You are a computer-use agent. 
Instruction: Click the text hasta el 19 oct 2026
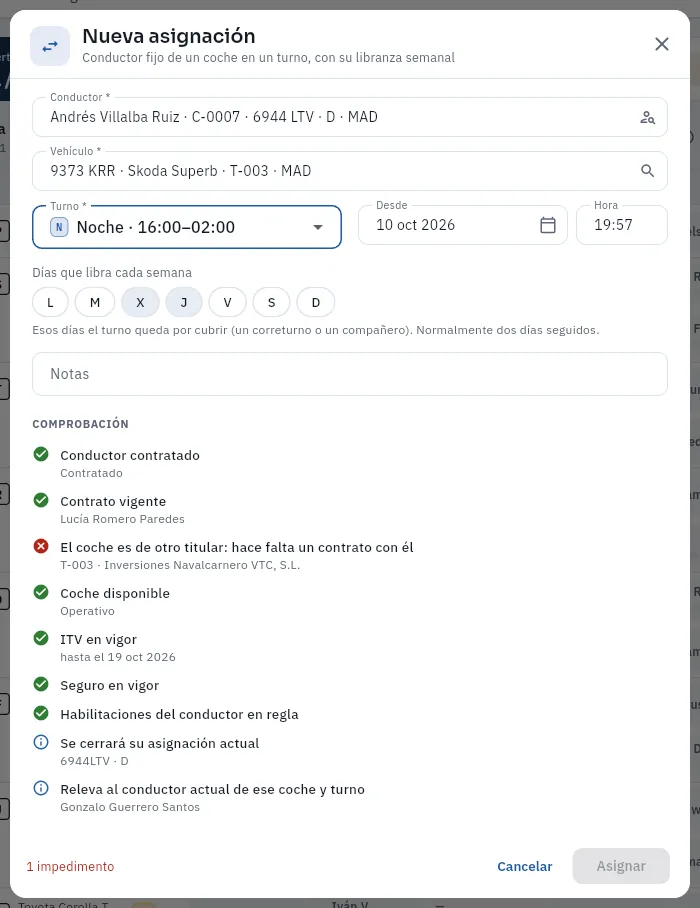(118, 657)
